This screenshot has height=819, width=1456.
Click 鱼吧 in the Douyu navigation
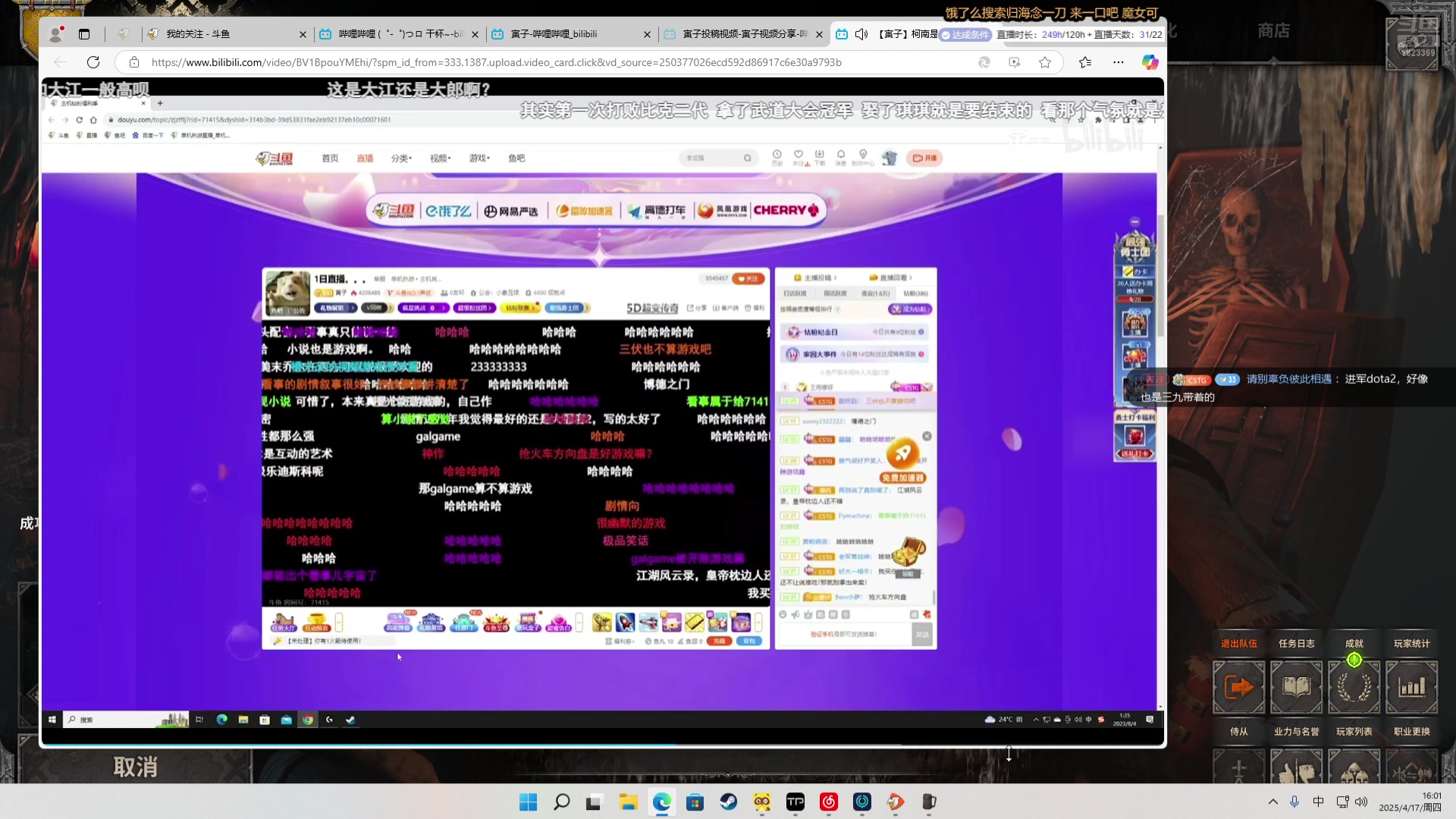pos(516,158)
